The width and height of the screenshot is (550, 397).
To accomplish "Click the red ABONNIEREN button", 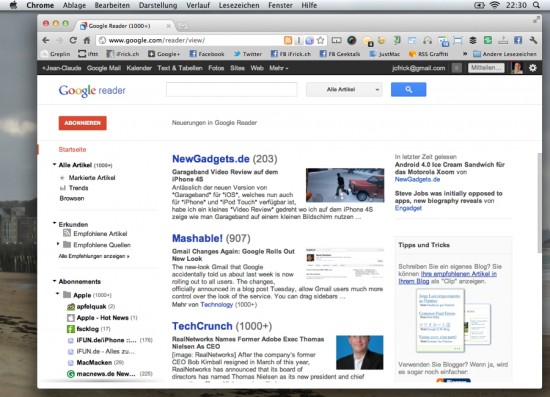I will click(x=82, y=123).
